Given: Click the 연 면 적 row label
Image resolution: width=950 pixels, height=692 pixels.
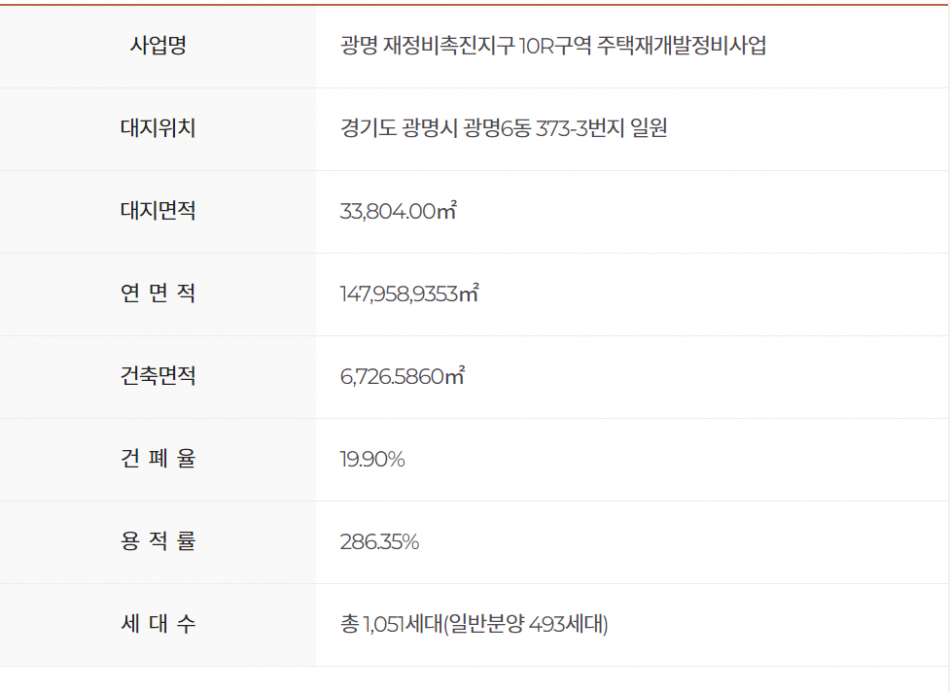Looking at the screenshot, I should (x=158, y=294).
